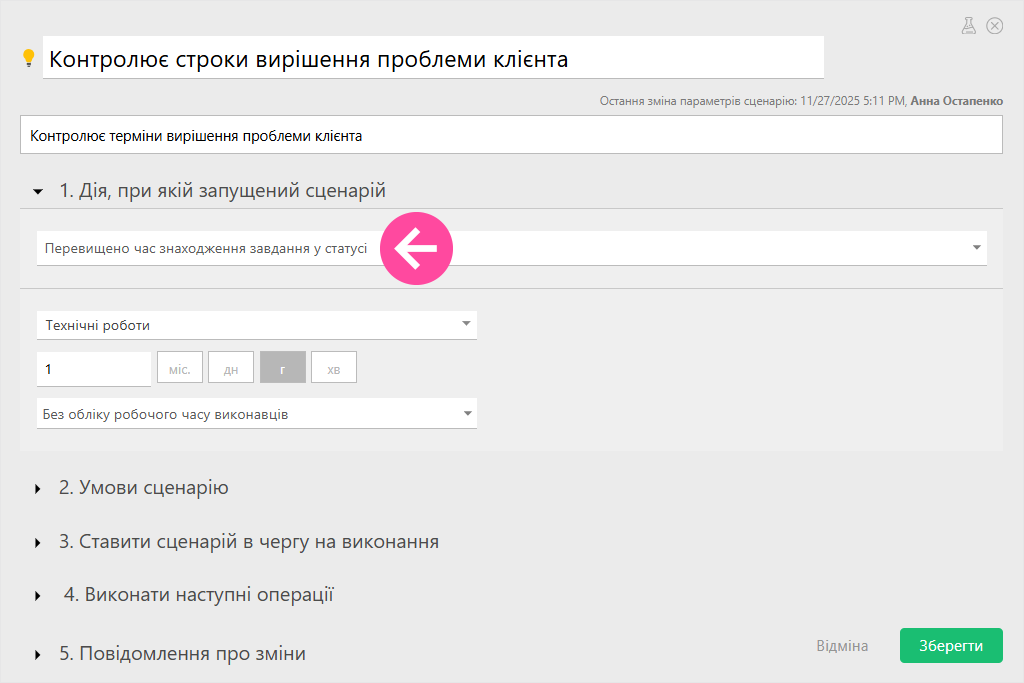
Task: Click the yellow lightbulb icon
Action: coord(29,58)
